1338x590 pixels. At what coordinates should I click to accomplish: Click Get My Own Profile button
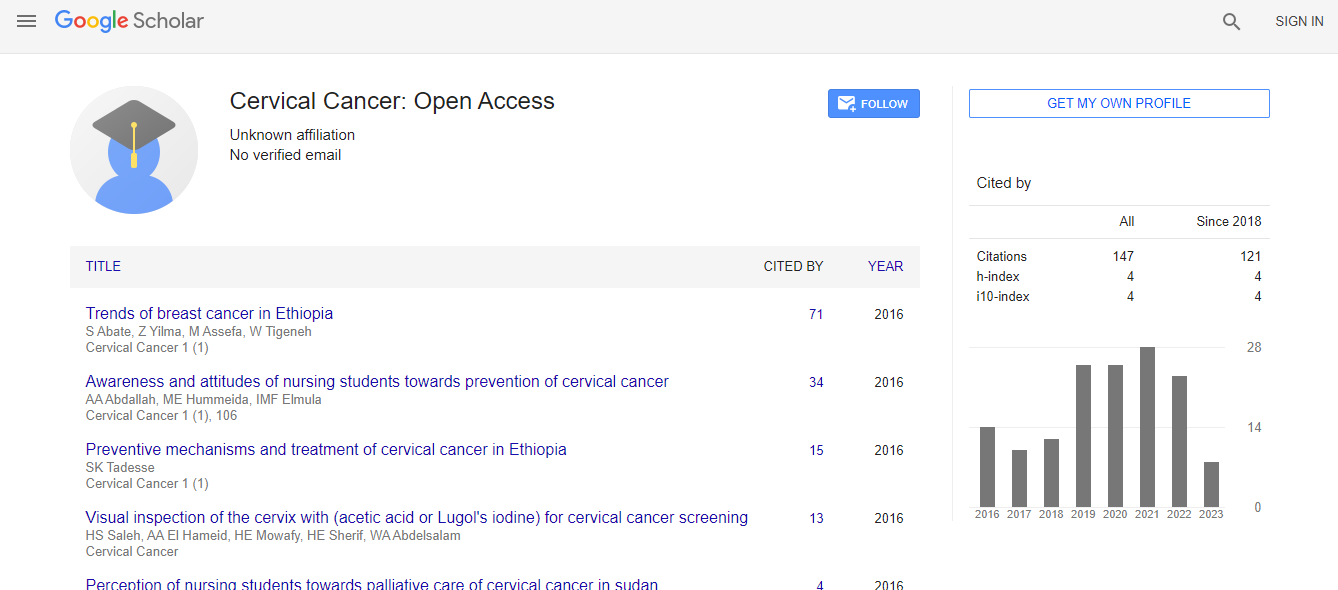[x=1118, y=103]
